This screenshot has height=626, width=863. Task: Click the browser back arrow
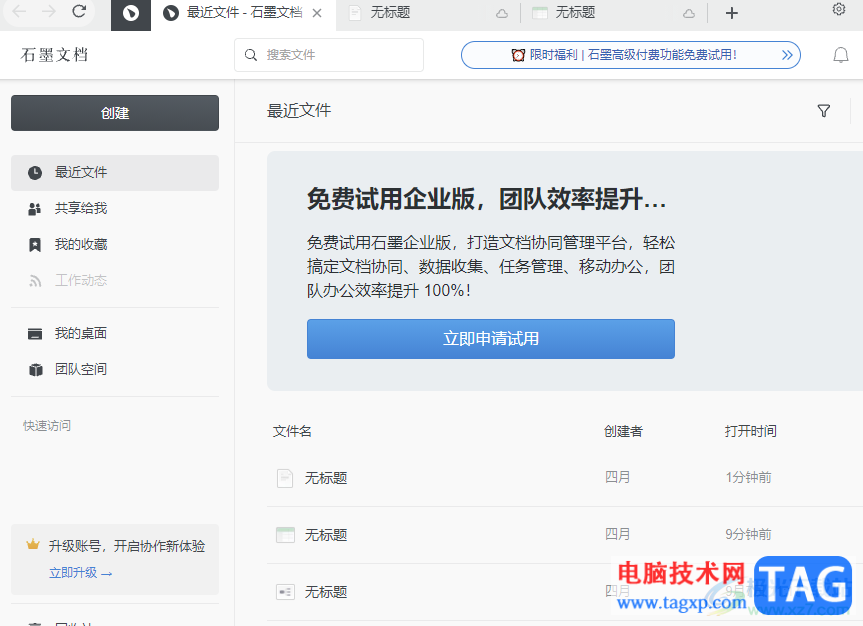click(19, 12)
